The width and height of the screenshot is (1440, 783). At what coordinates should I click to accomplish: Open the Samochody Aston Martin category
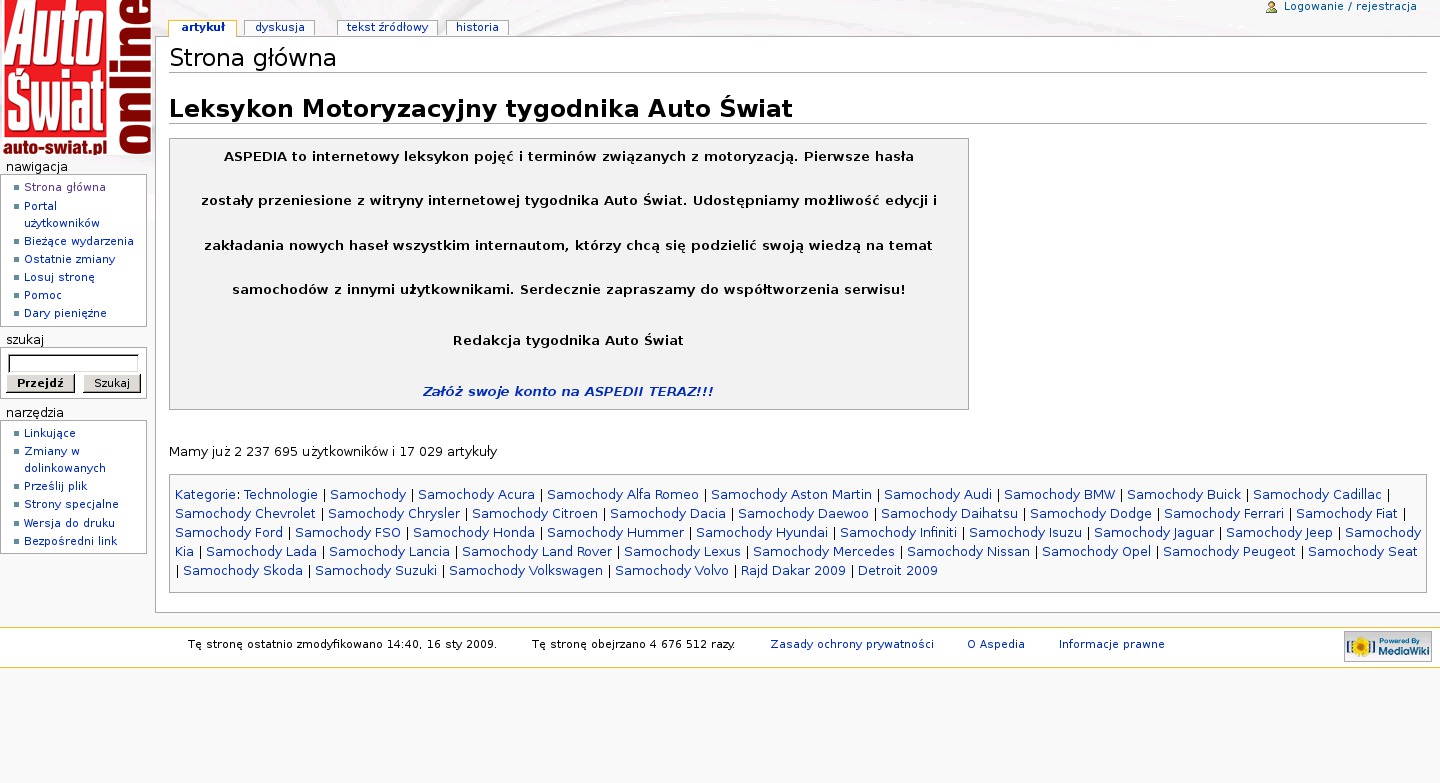(791, 495)
